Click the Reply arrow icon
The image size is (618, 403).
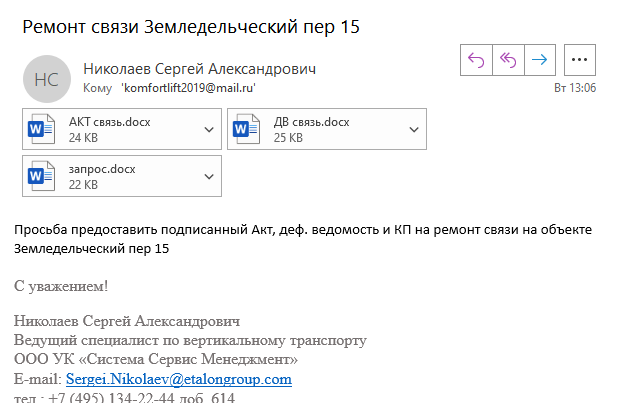(x=476, y=60)
